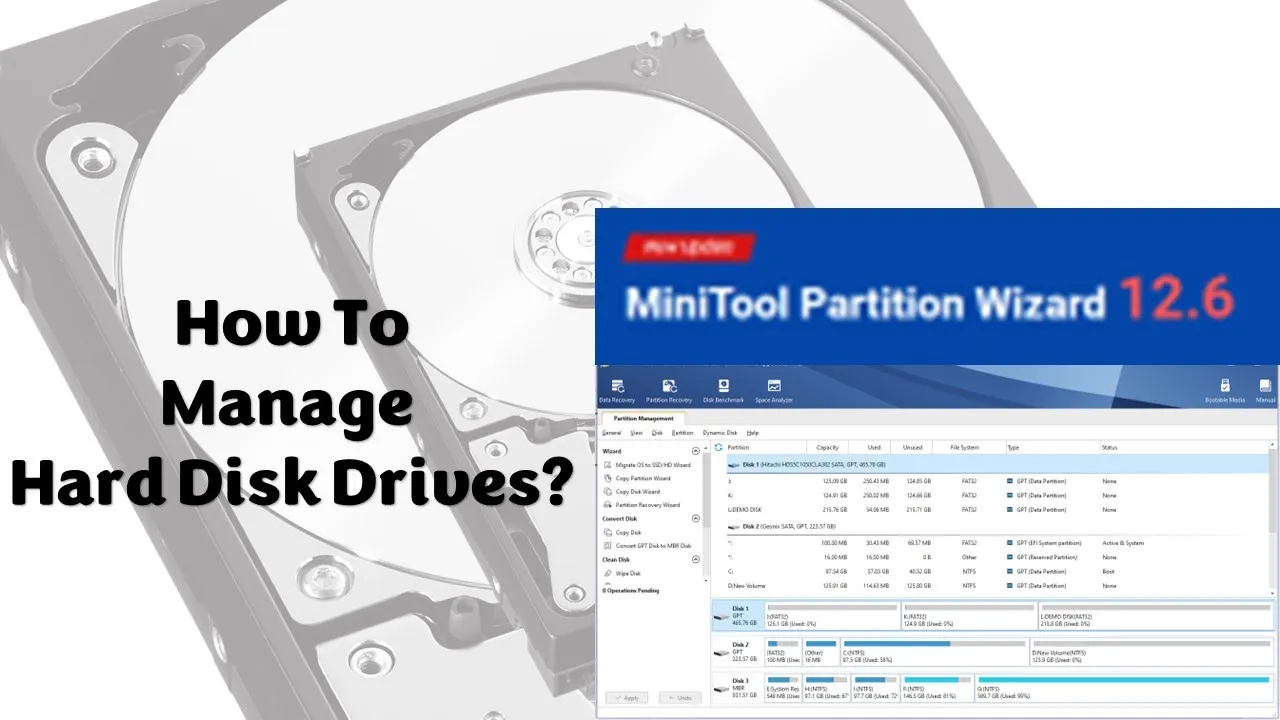Click C:(NTFS) block in Disk 2 map
The height and width of the screenshot is (720, 1280).
tap(934, 651)
